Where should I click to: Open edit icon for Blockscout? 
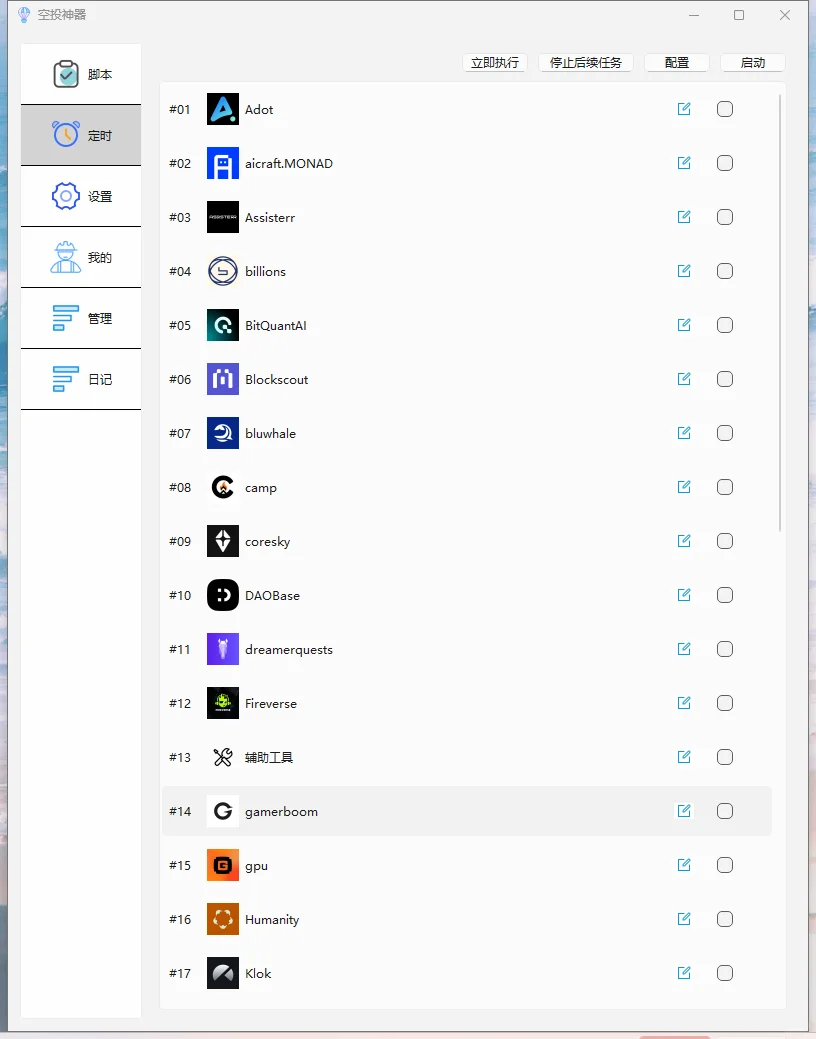tap(684, 378)
